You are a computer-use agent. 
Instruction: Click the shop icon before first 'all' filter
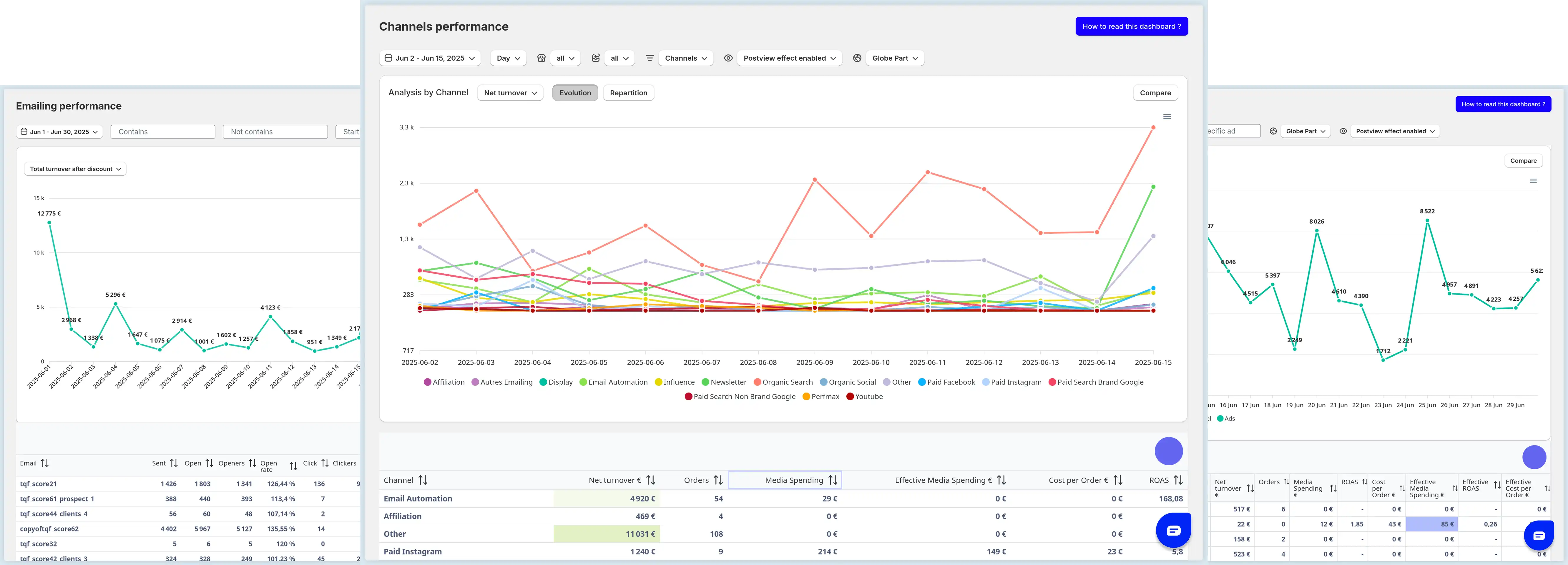coord(541,59)
